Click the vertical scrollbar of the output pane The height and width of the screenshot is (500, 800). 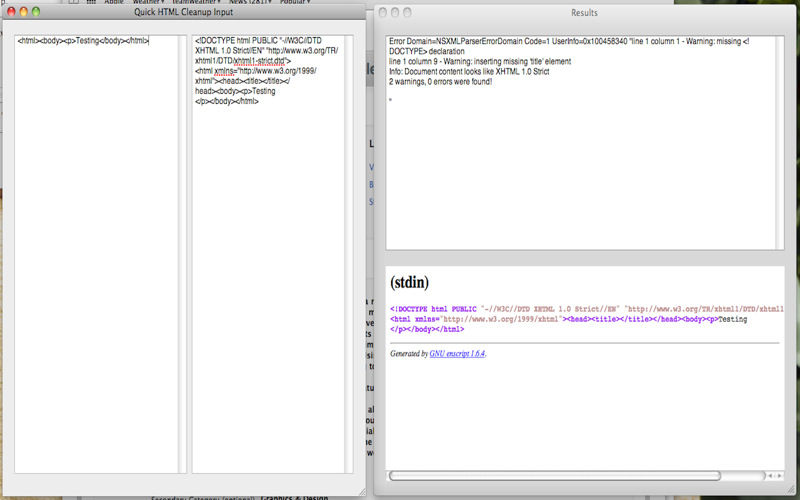[x=348, y=254]
